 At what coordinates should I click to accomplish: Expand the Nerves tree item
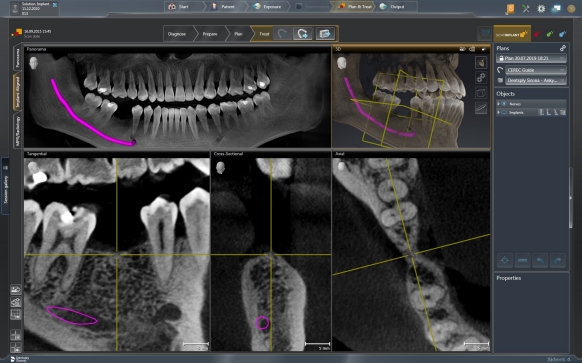coord(498,104)
